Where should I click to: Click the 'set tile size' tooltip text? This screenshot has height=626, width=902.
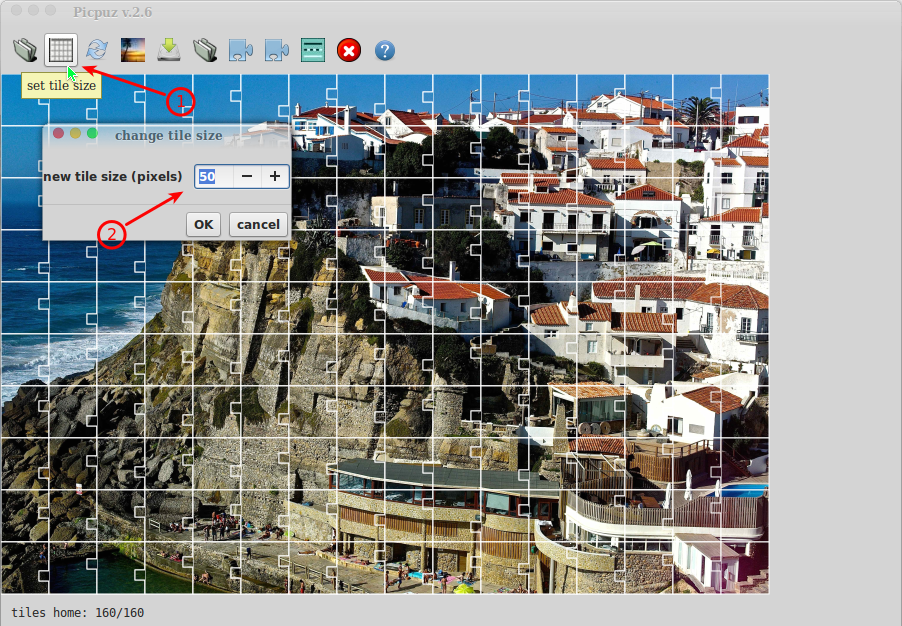coord(62,86)
